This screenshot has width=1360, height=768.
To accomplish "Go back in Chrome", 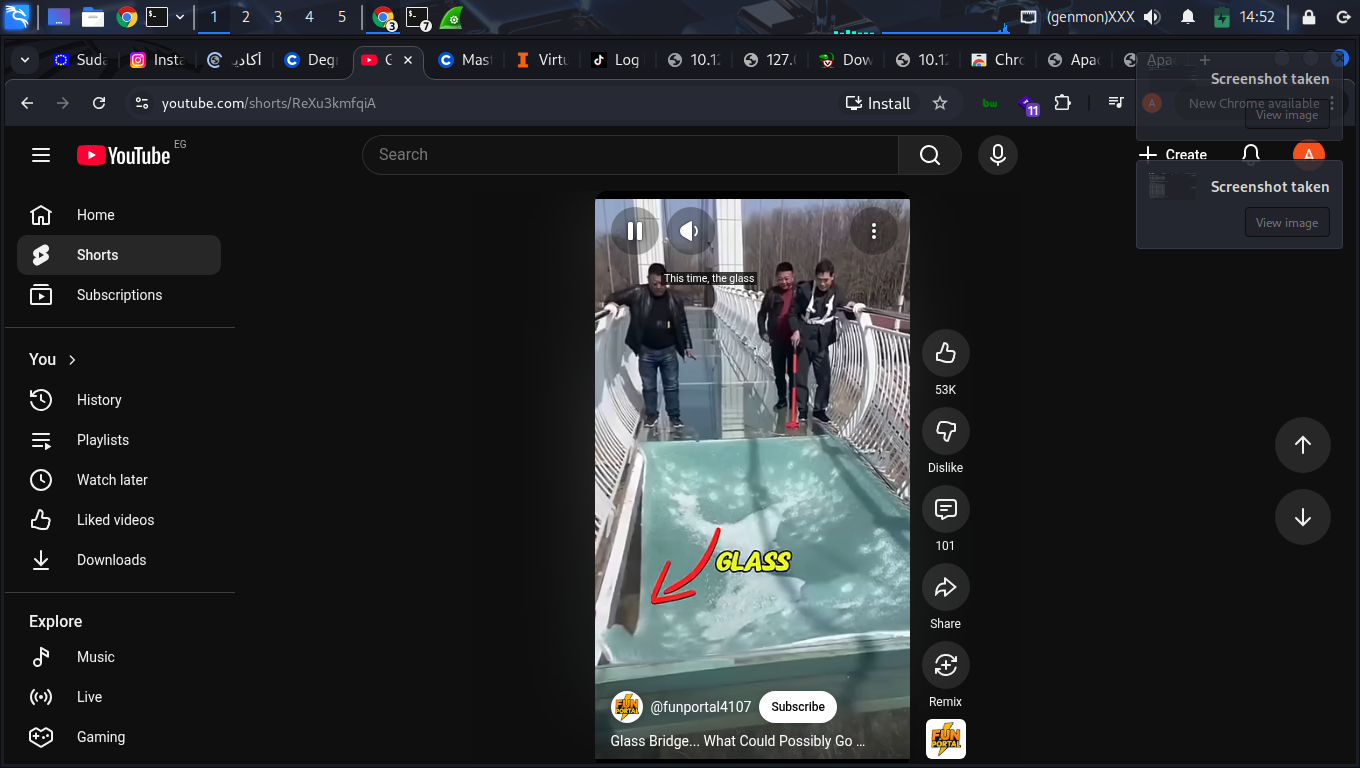I will [27, 103].
